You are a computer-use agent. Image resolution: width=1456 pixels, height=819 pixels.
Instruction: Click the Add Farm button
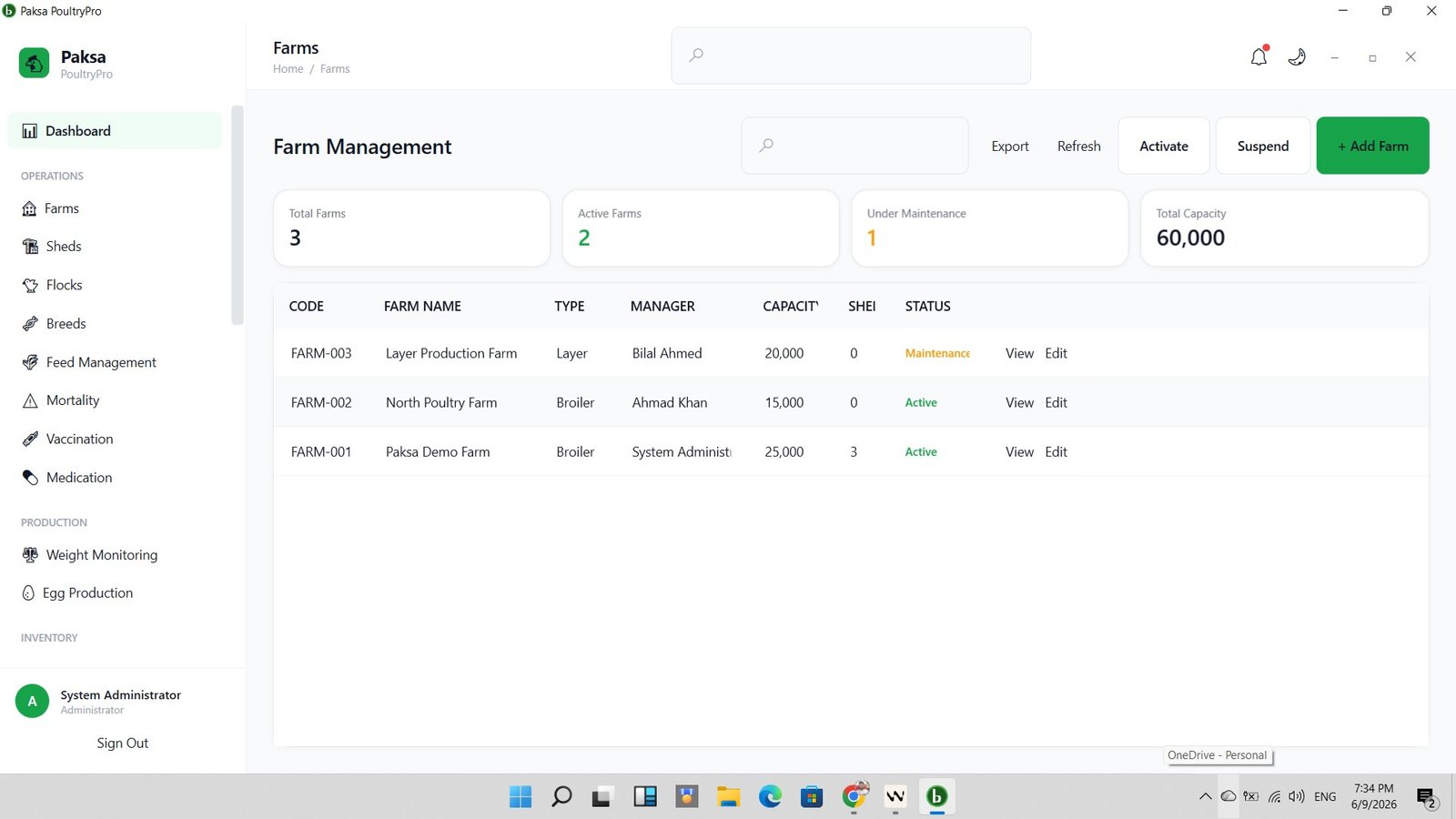tap(1372, 146)
